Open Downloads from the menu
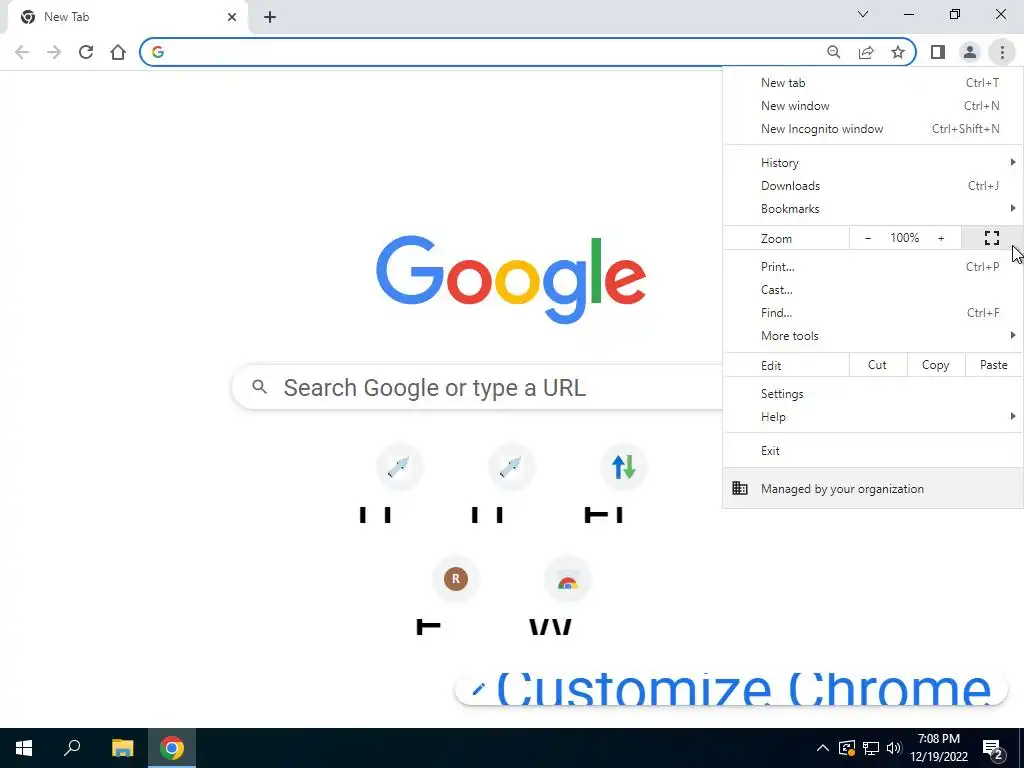1024x768 pixels. tap(872, 185)
